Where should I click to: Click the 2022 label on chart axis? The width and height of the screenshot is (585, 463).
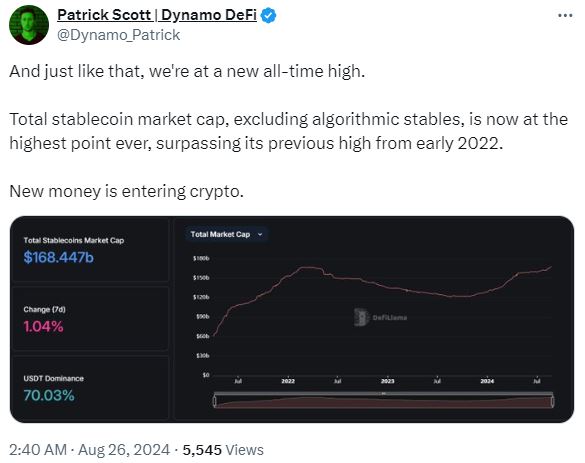pos(288,381)
